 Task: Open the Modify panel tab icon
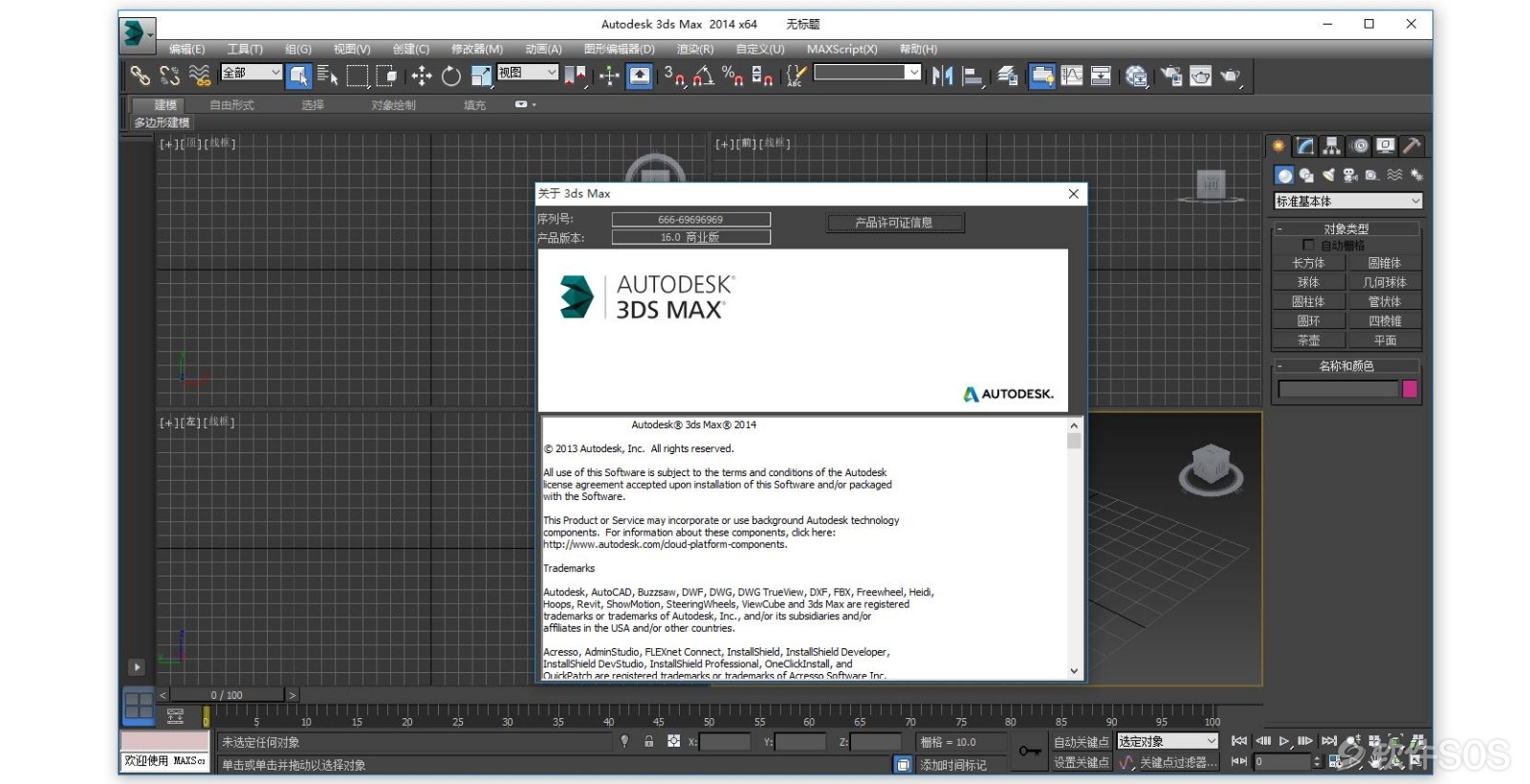1305,146
